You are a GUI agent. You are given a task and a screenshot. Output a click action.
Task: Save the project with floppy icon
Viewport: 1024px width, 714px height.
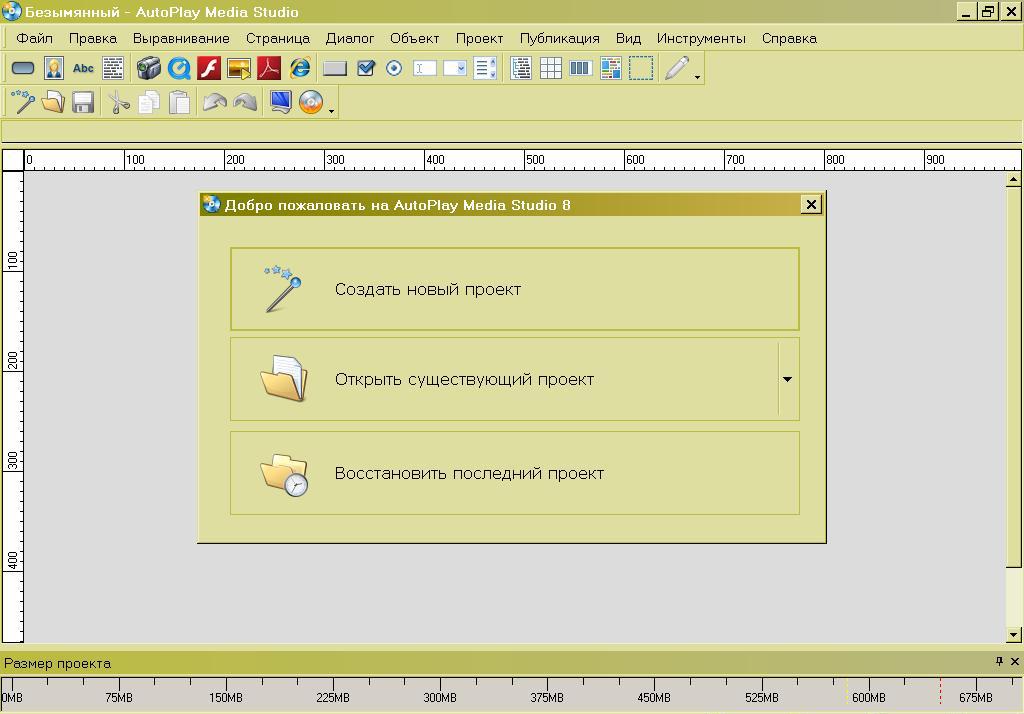coord(83,103)
